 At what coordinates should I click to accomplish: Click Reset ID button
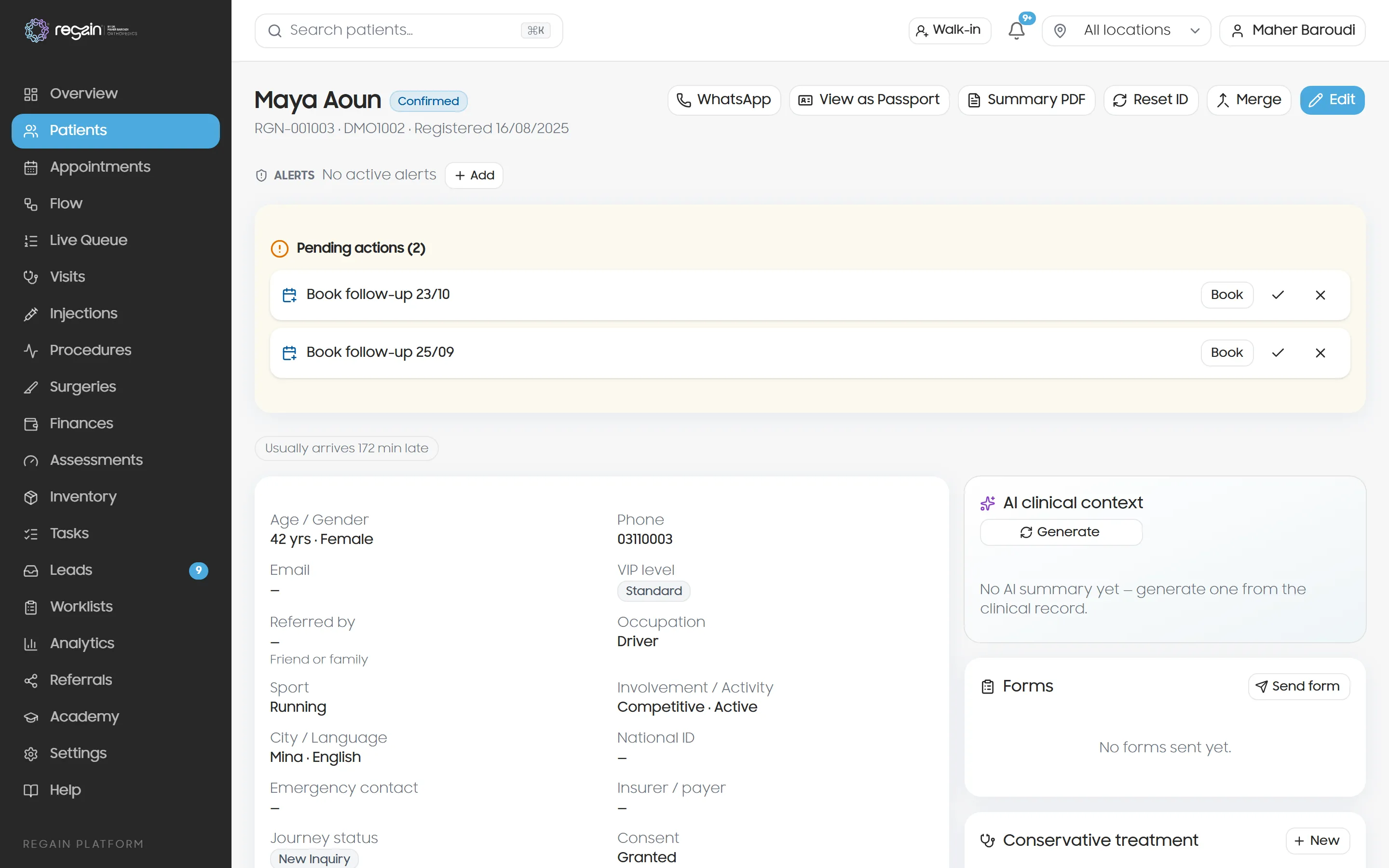(1151, 100)
